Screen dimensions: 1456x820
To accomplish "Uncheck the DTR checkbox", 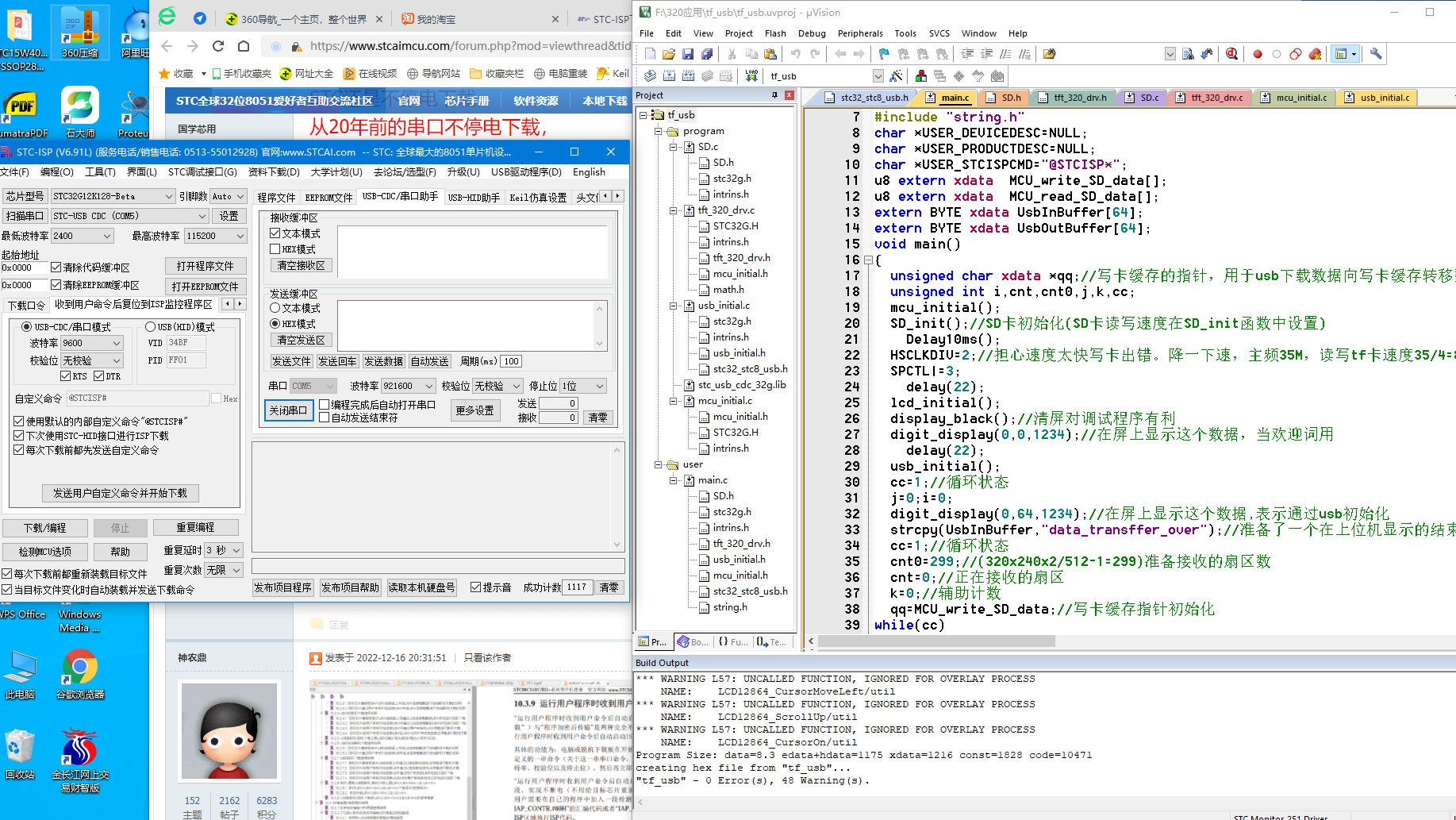I will tap(99, 376).
